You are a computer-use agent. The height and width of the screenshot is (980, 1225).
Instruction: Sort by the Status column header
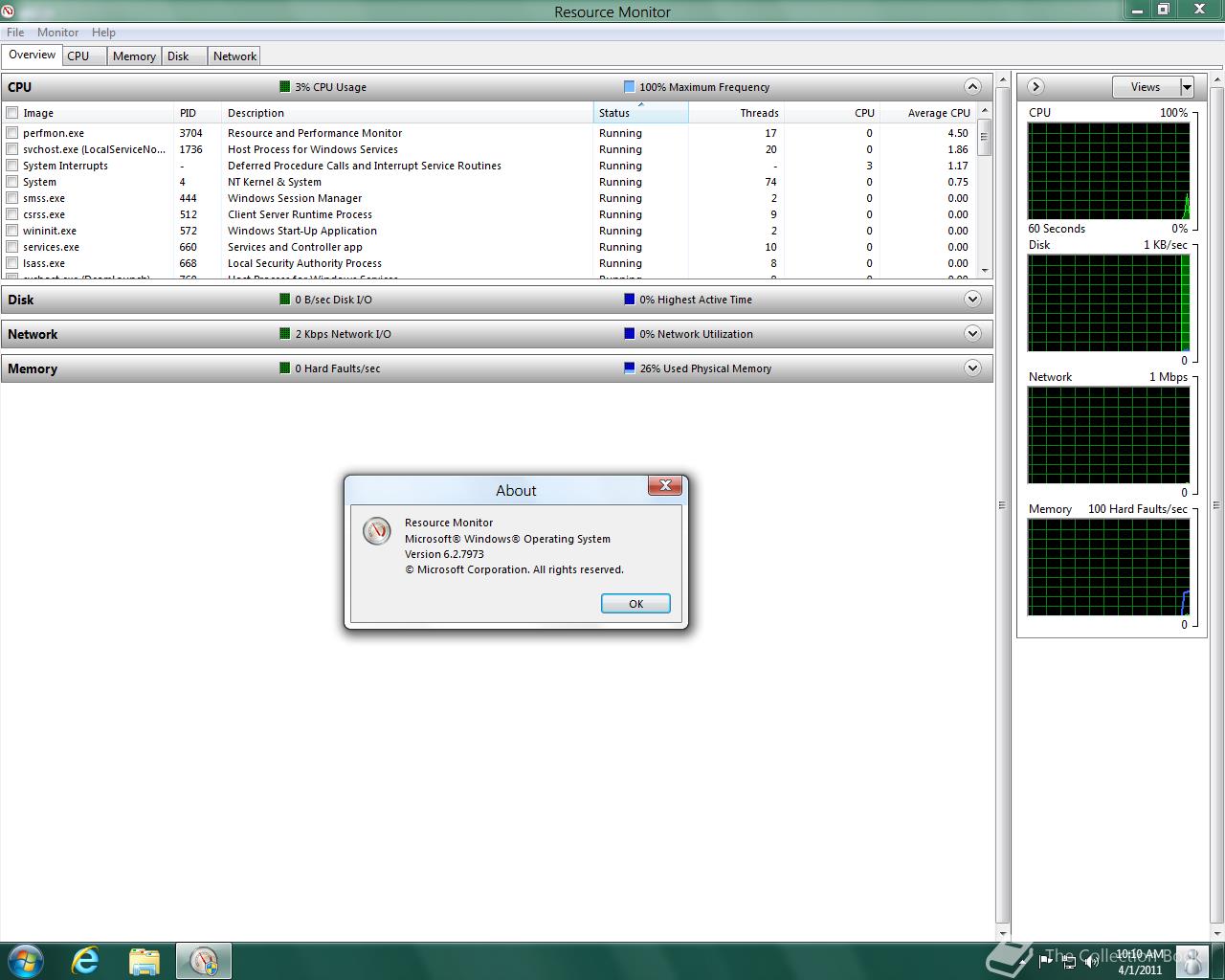coord(640,113)
